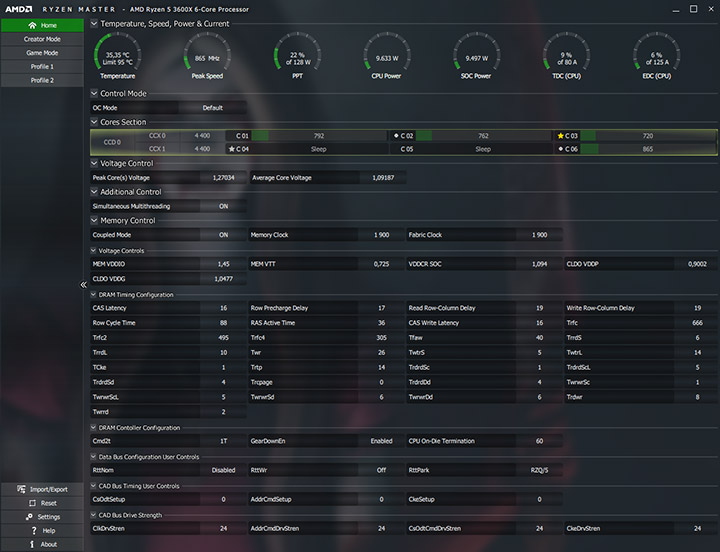Collapse CAD Bus Timing User Controls
Image resolution: width=720 pixels, height=552 pixels.
point(93,486)
